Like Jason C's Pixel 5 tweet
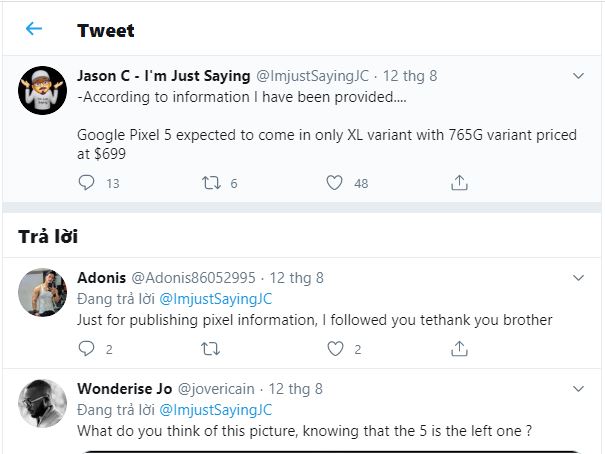The height and width of the screenshot is (454, 605). 335,183
